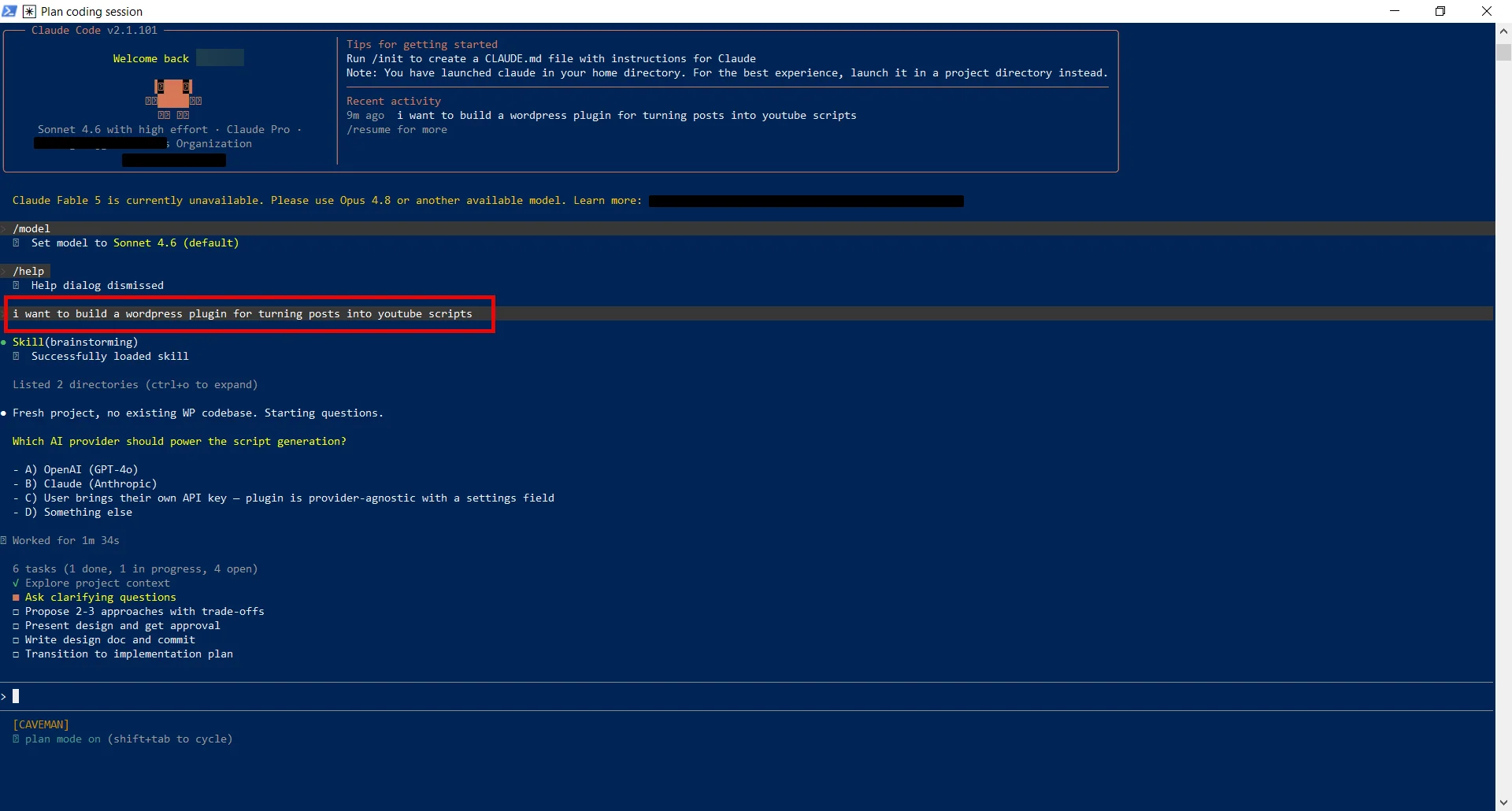
Task: Click the command prompt input line
Action: point(747,697)
